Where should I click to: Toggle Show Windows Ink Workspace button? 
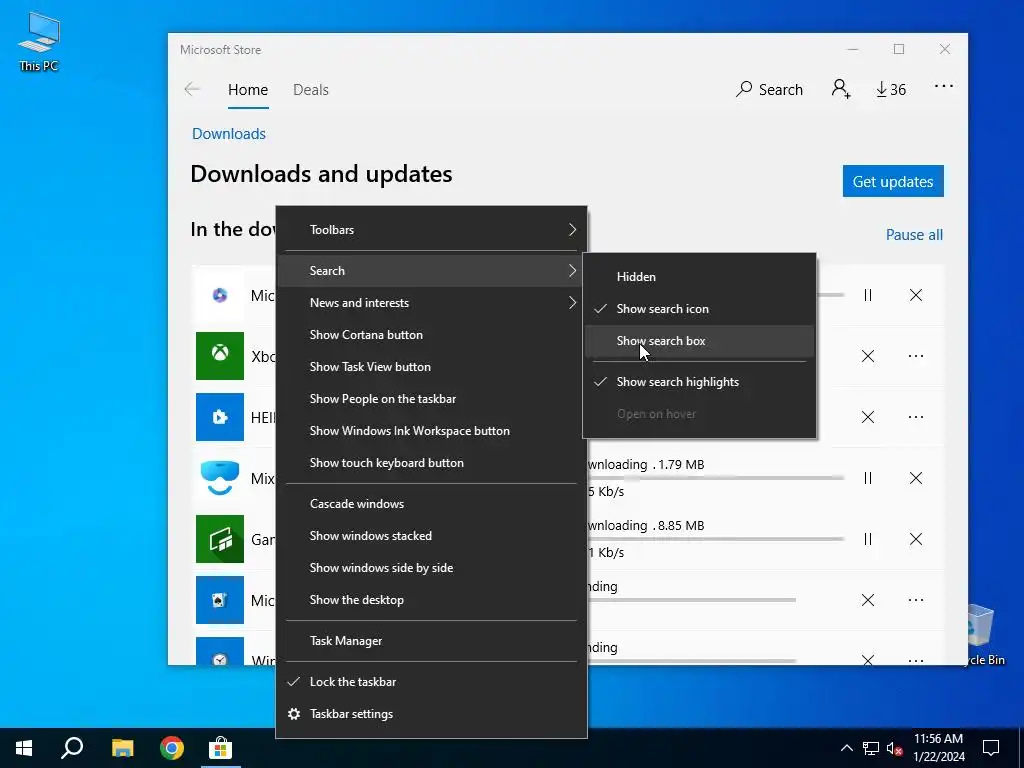(432, 430)
